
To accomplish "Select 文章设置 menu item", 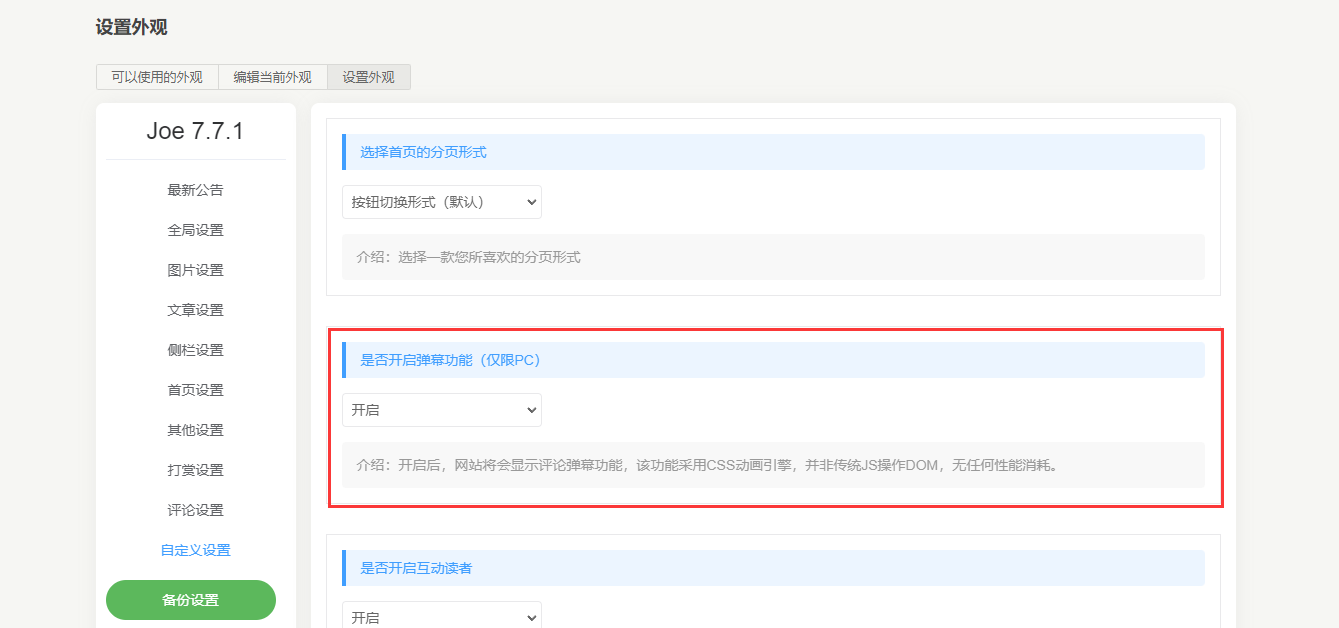I will coord(196,310).
